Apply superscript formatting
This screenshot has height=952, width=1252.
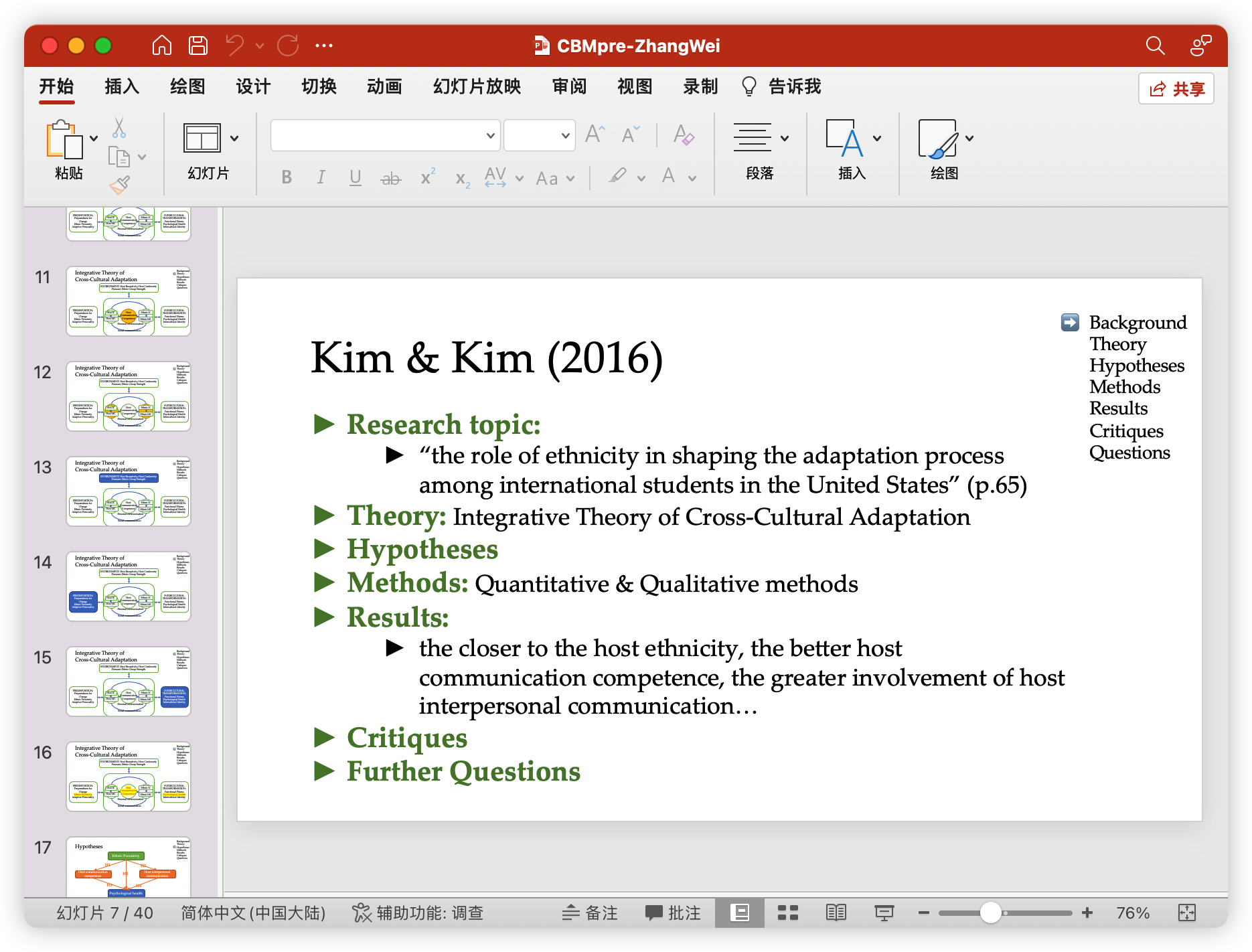[x=427, y=177]
